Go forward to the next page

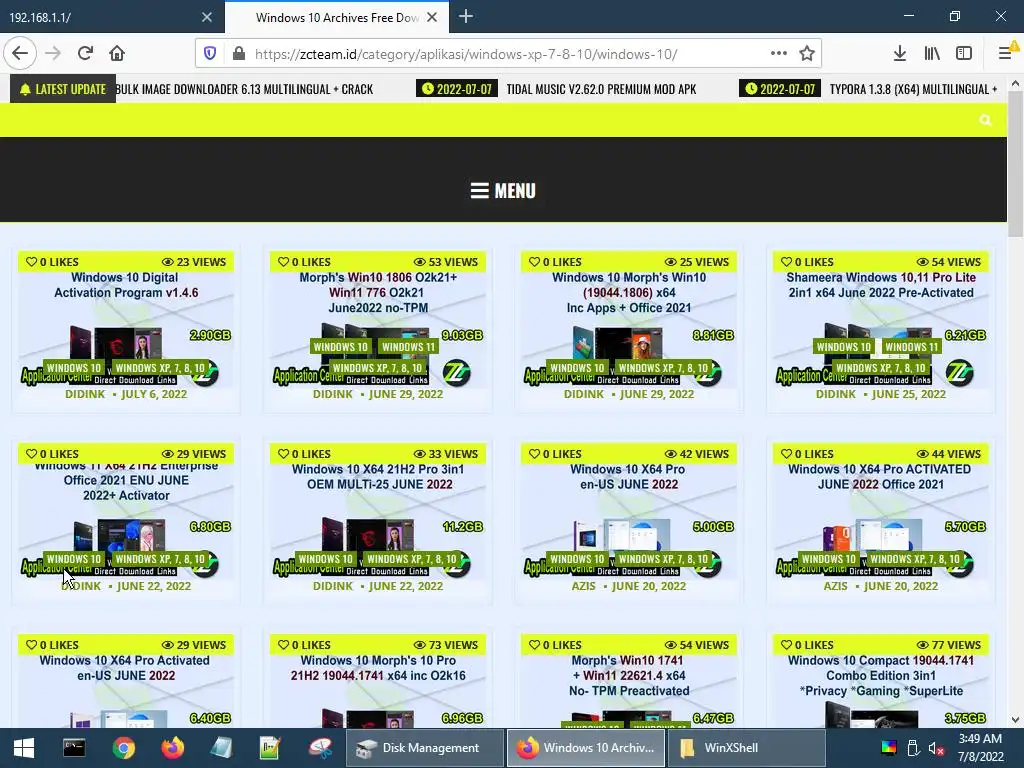[x=53, y=54]
